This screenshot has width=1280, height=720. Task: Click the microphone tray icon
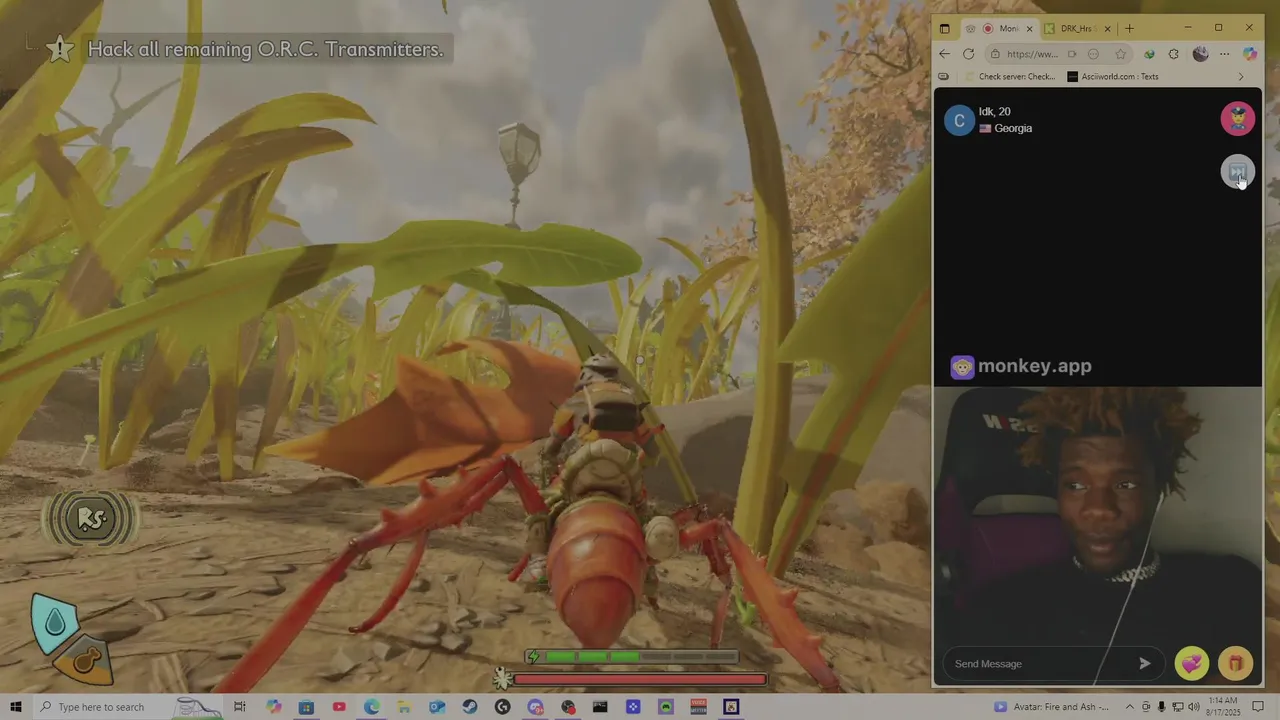tap(1162, 707)
